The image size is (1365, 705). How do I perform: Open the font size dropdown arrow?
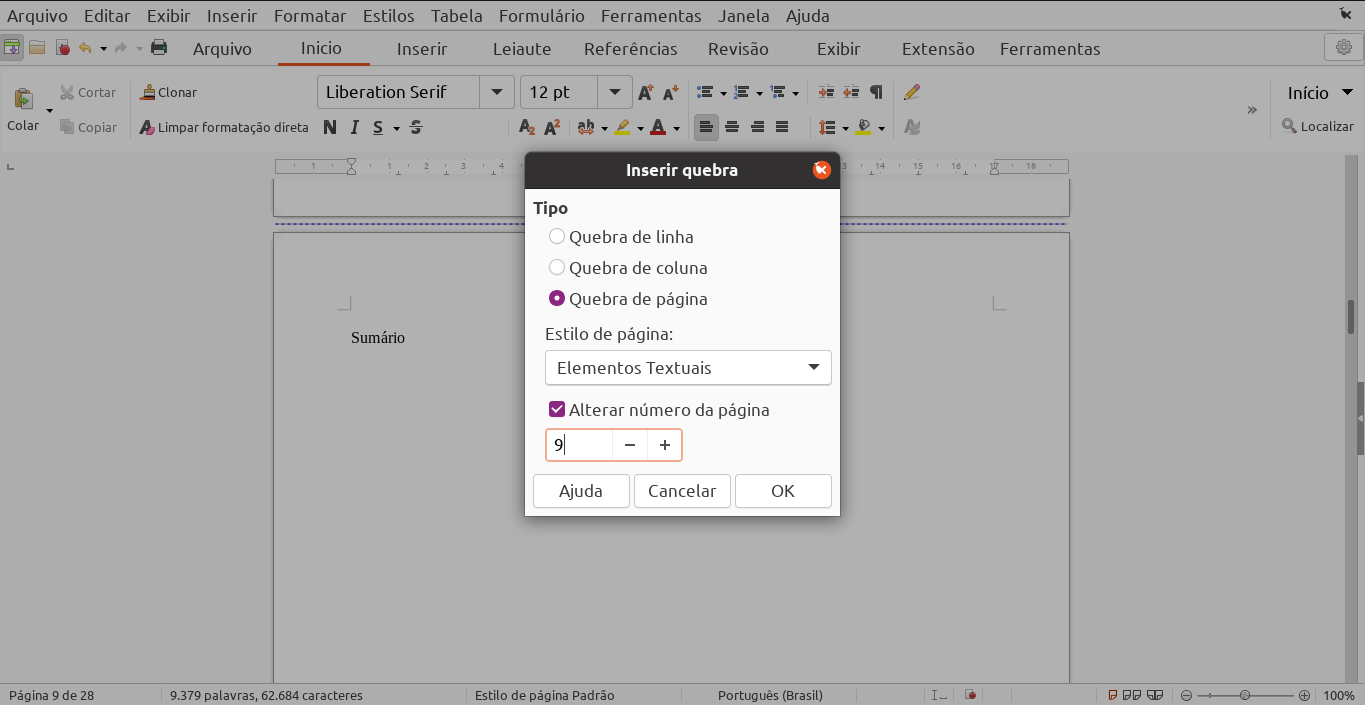pyautogui.click(x=615, y=92)
